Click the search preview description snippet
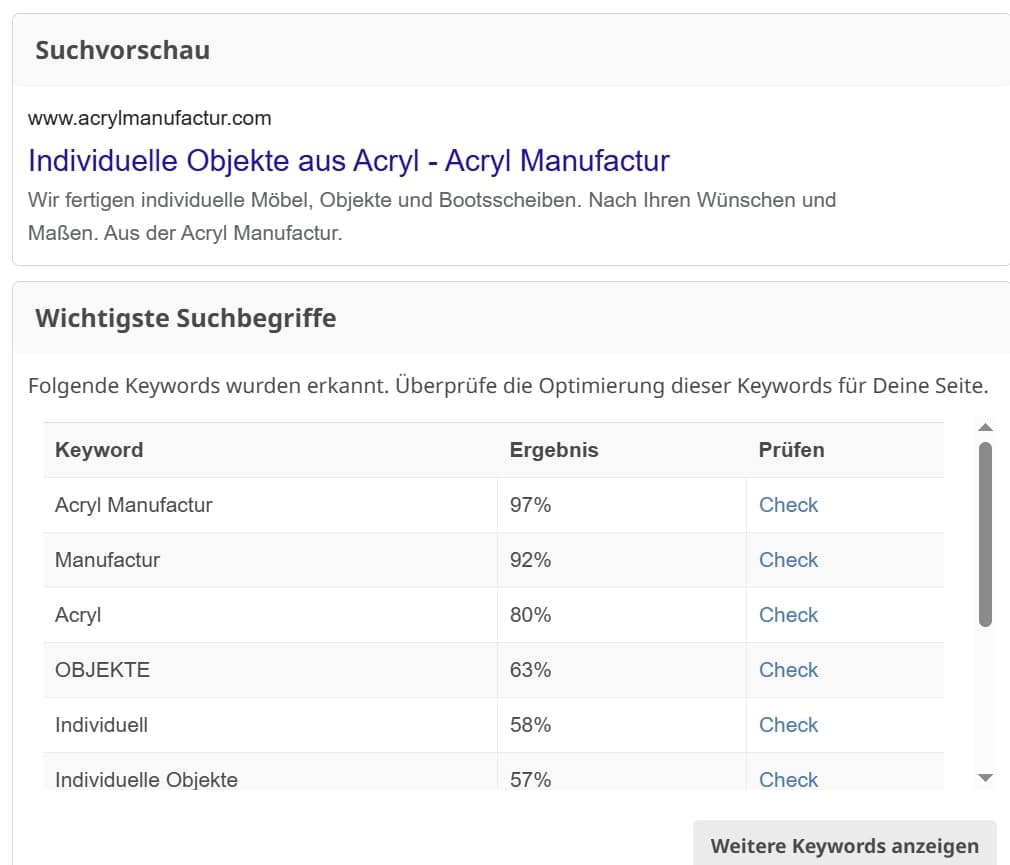 pos(432,216)
